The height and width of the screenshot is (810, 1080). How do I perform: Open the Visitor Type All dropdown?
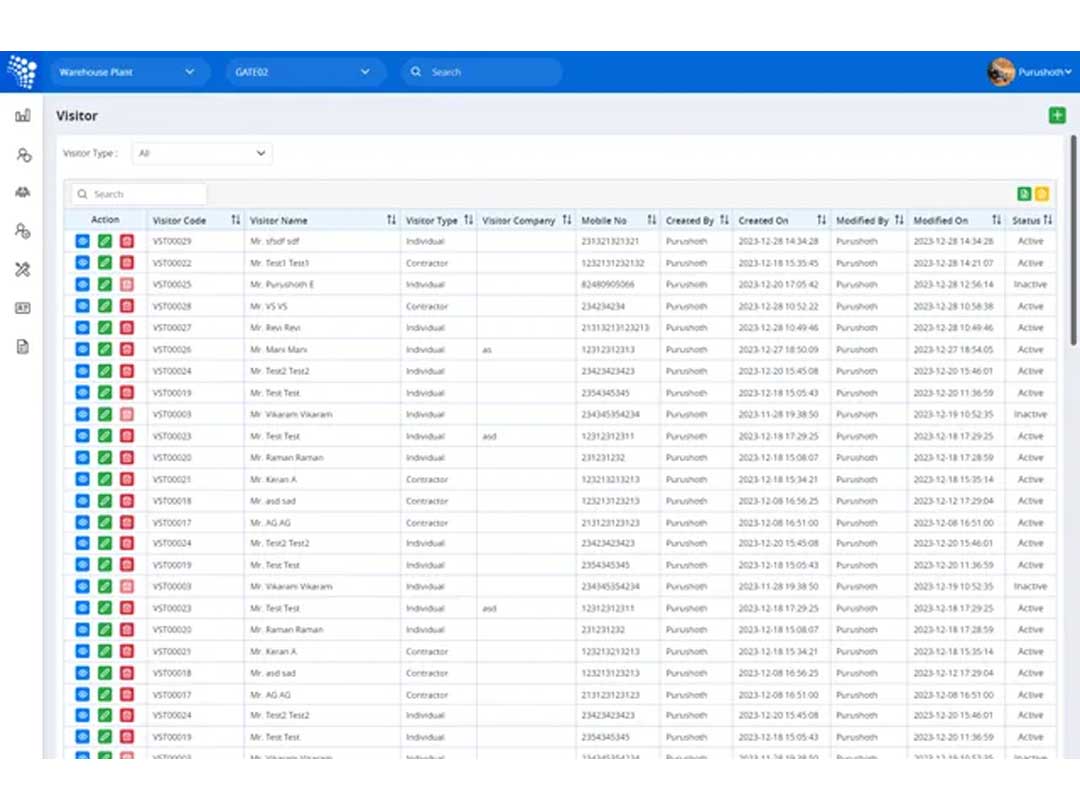(202, 153)
